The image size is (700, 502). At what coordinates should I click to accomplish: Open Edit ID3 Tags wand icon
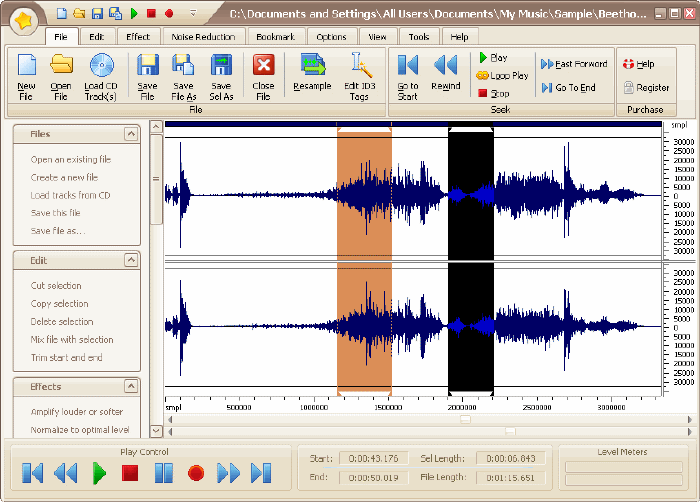(360, 65)
